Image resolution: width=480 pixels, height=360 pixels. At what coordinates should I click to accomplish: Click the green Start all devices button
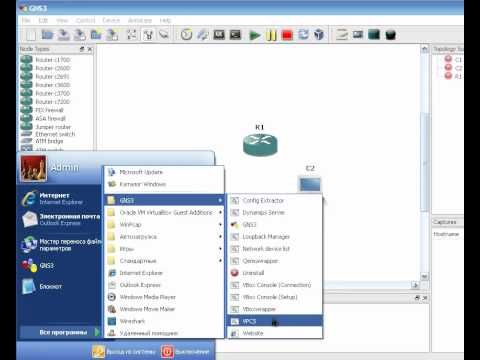(255, 35)
